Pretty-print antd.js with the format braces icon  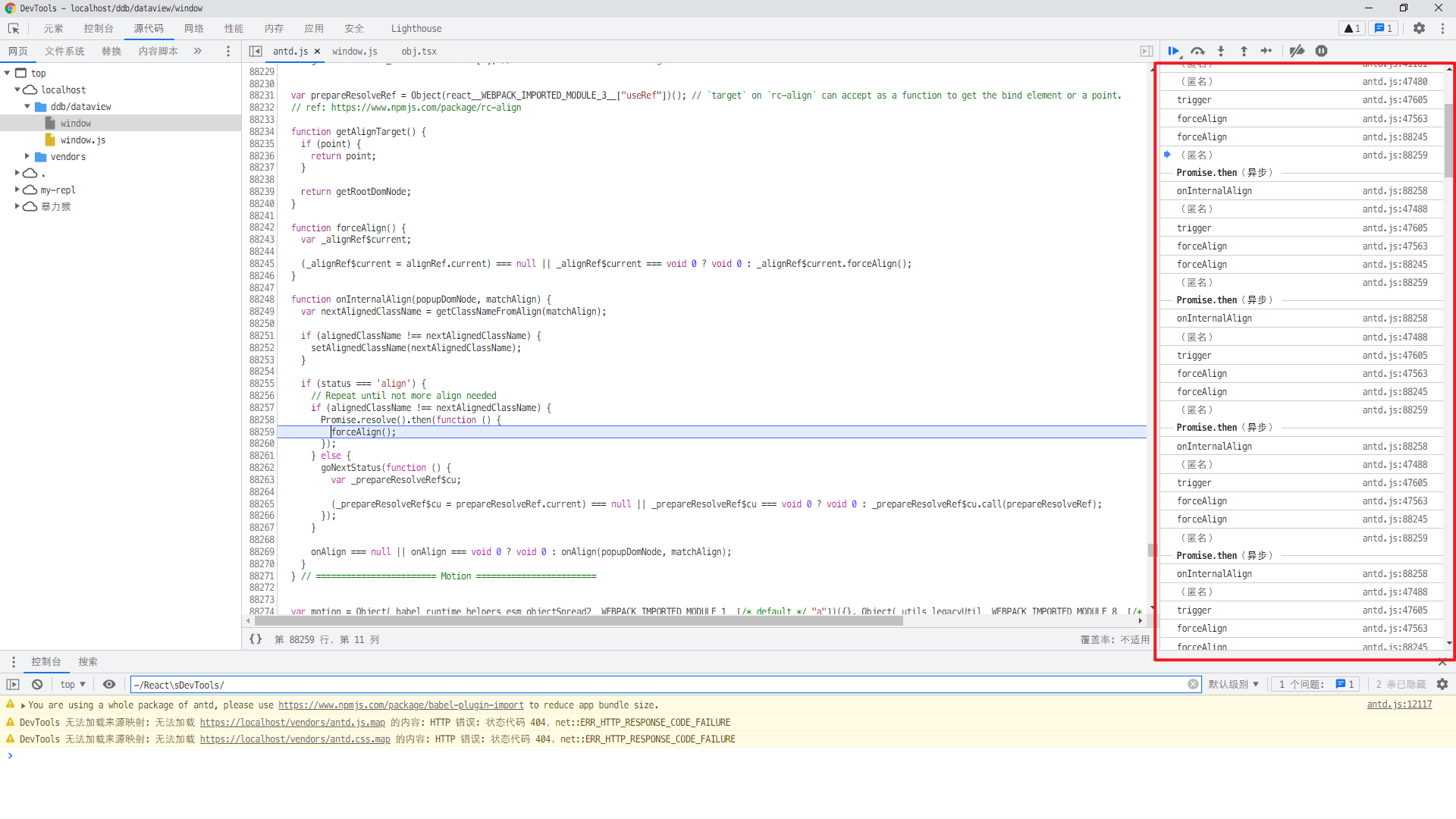256,639
